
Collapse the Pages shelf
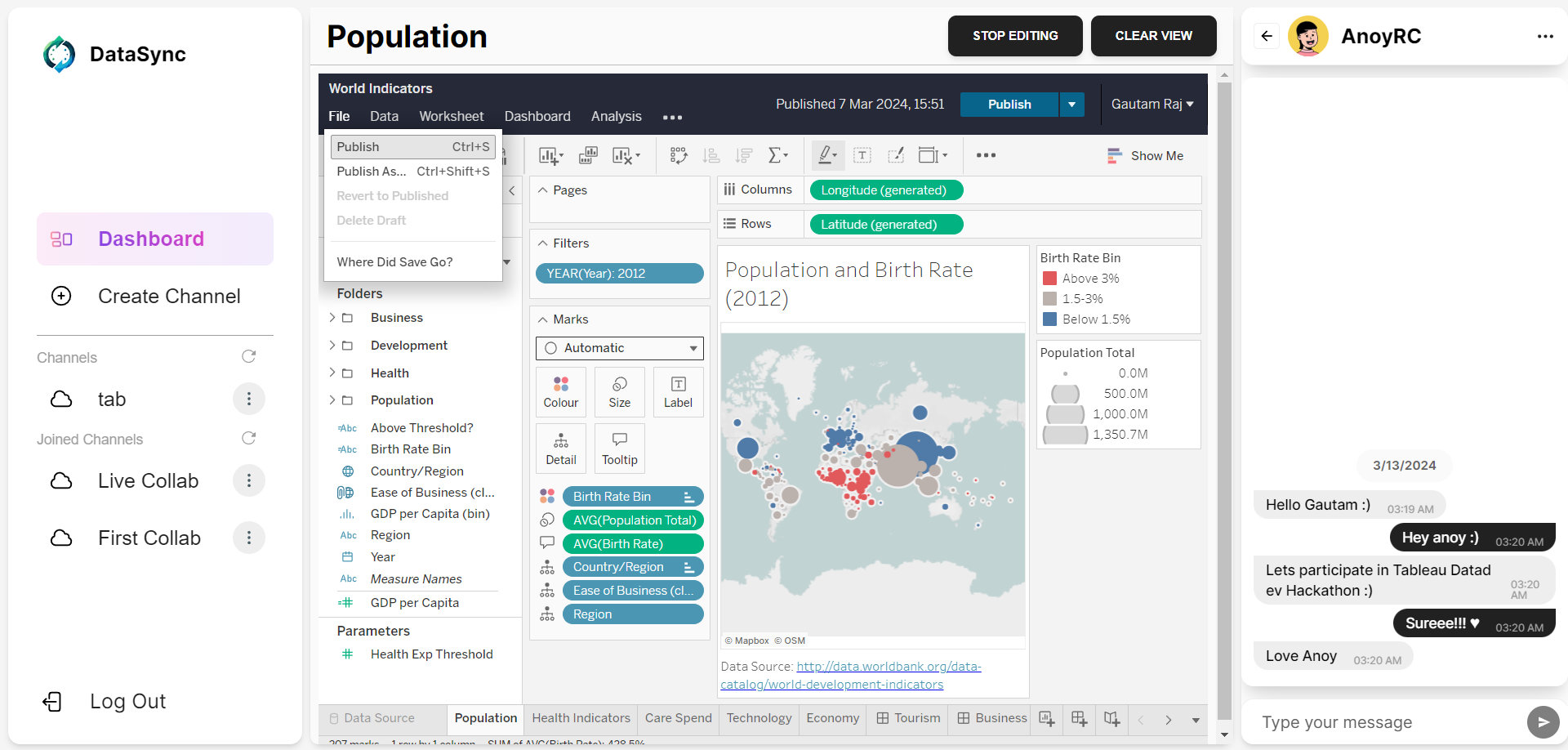543,190
